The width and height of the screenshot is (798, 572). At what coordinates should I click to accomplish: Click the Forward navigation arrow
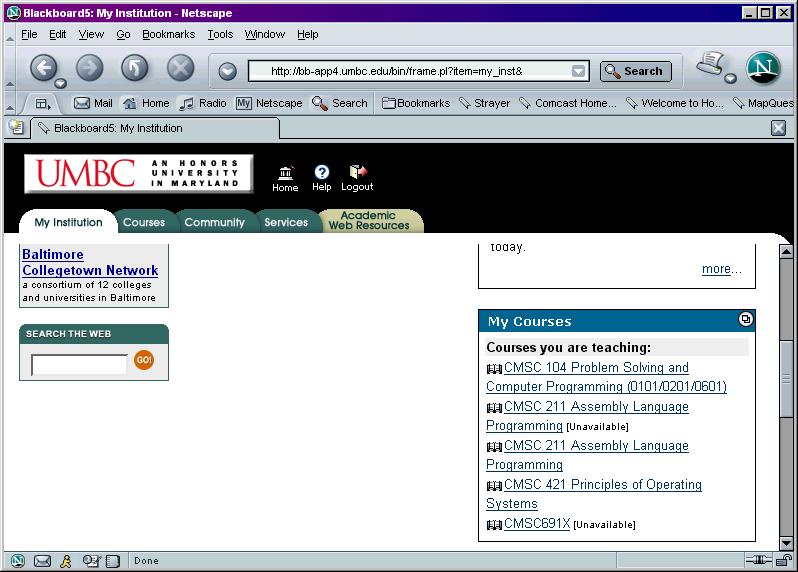pos(90,68)
